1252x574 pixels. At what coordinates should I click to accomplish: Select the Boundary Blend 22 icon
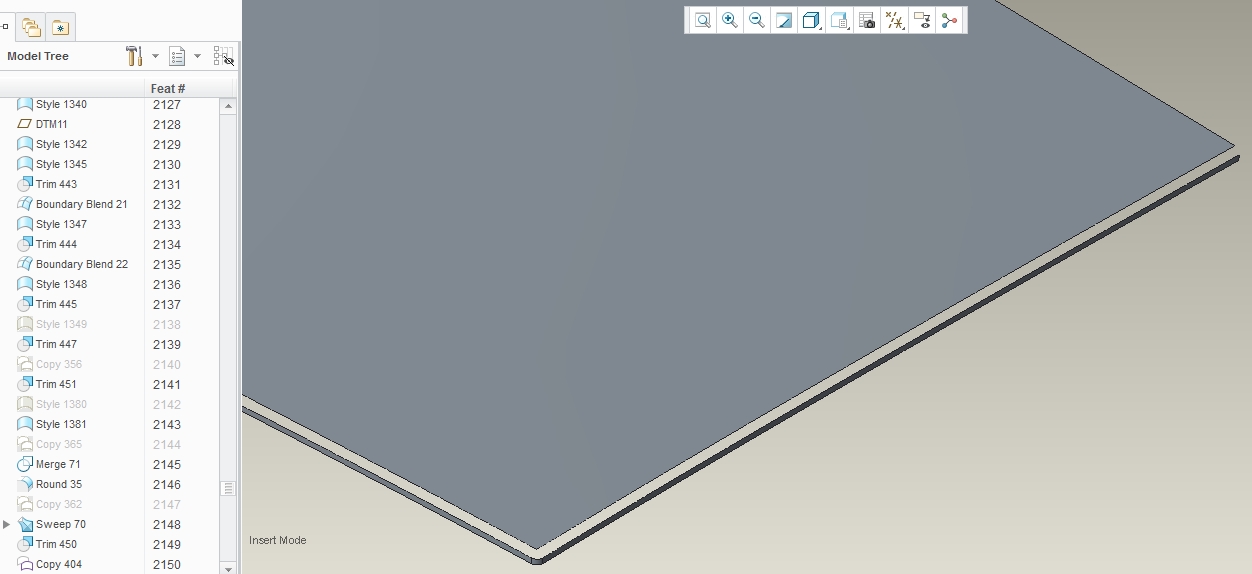(x=25, y=264)
